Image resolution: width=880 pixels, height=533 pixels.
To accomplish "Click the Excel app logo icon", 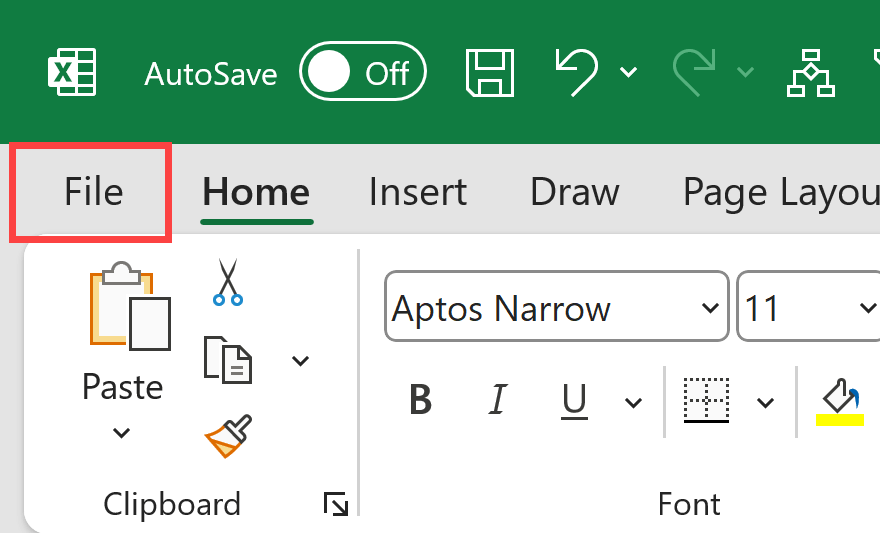I will coord(72,72).
